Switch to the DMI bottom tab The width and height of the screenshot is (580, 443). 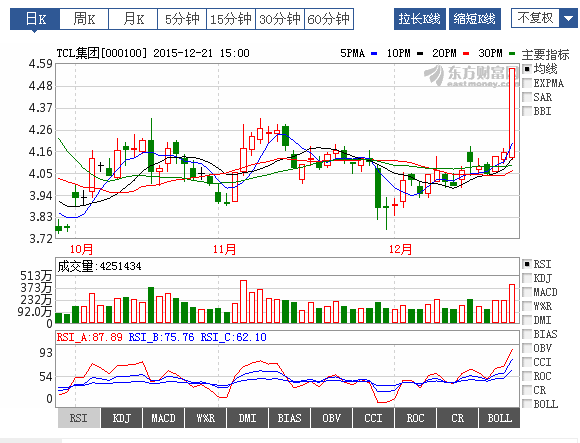(247, 418)
